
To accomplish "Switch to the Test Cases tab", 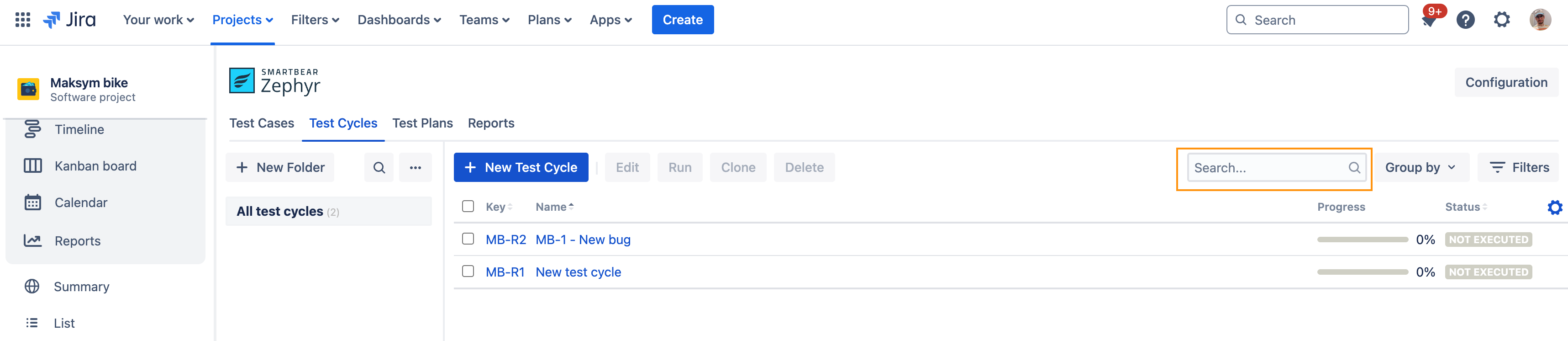I will (262, 123).
